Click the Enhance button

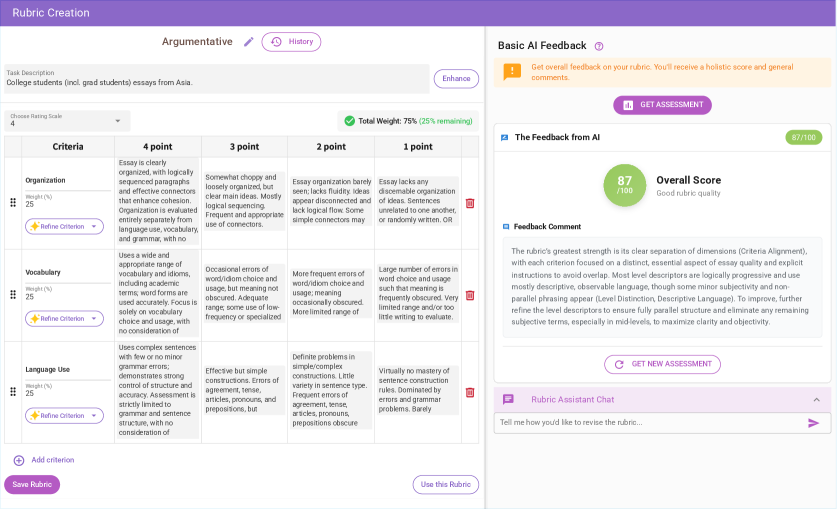point(456,79)
